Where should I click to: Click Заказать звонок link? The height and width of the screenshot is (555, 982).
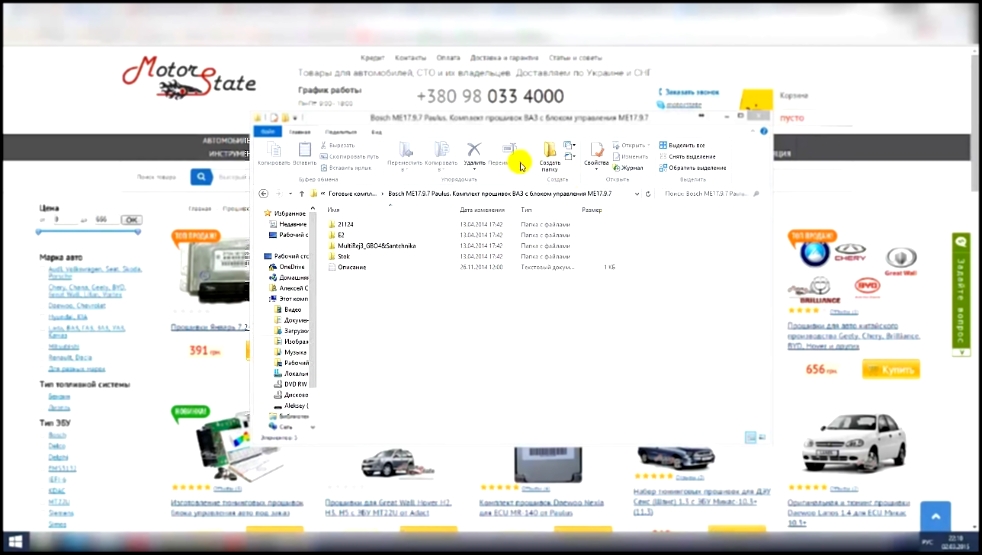[691, 92]
